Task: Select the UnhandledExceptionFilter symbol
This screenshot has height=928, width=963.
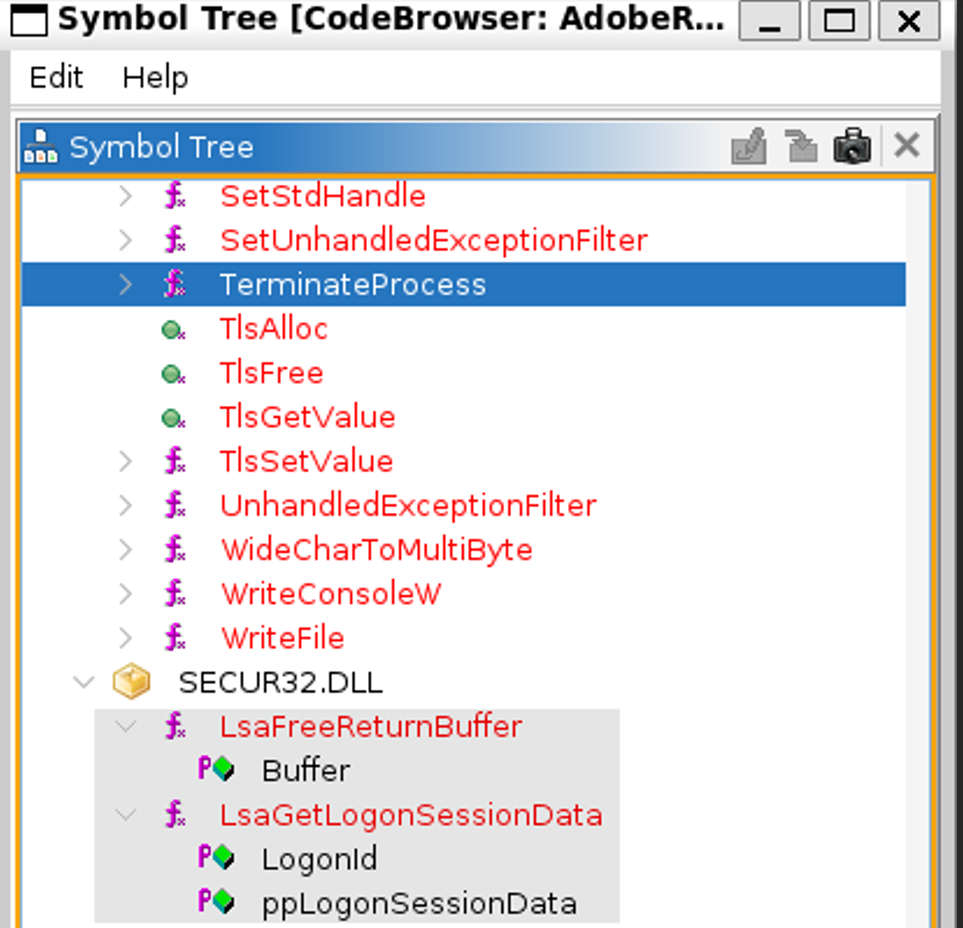Action: pos(408,505)
